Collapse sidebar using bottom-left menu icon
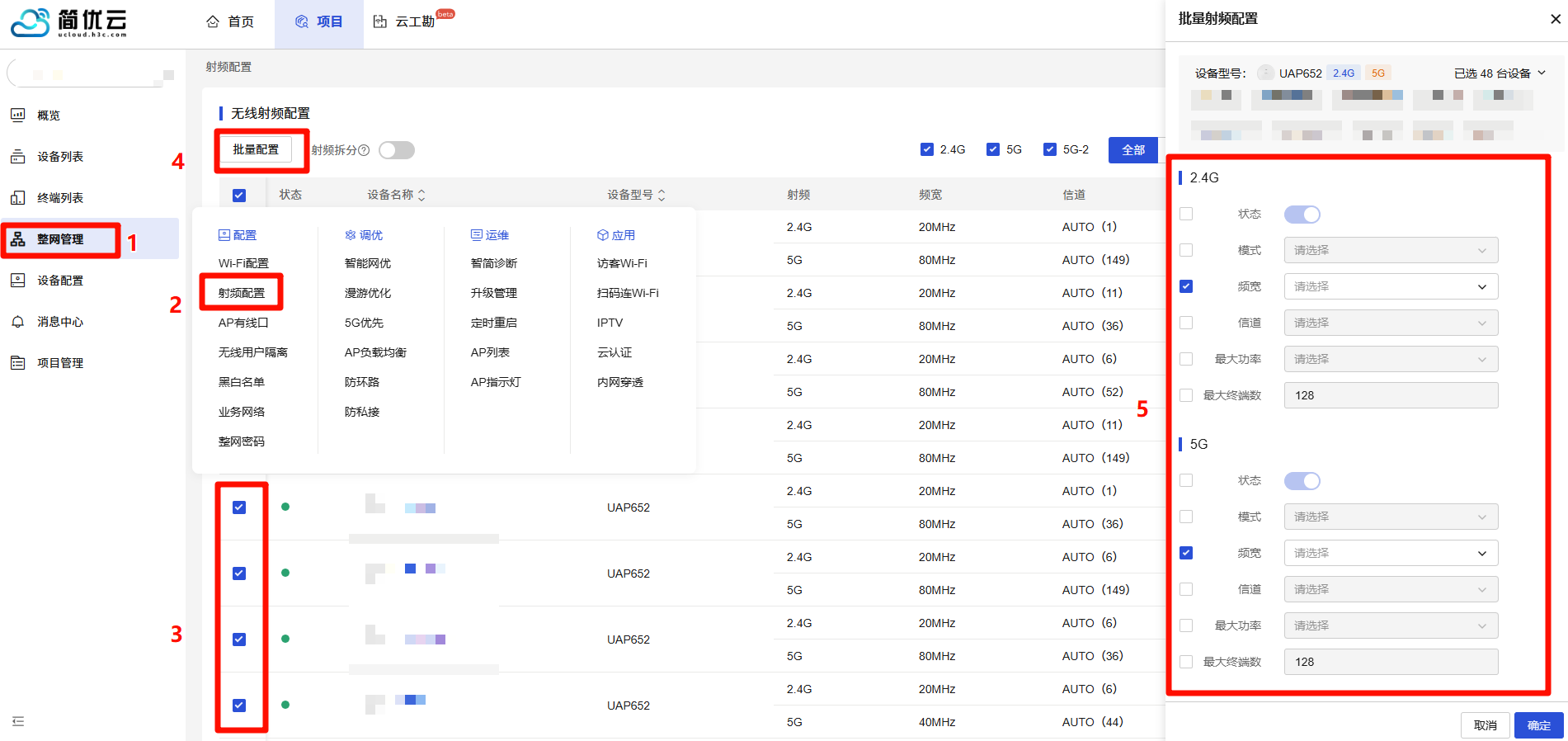This screenshot has width=1568, height=741. (18, 721)
